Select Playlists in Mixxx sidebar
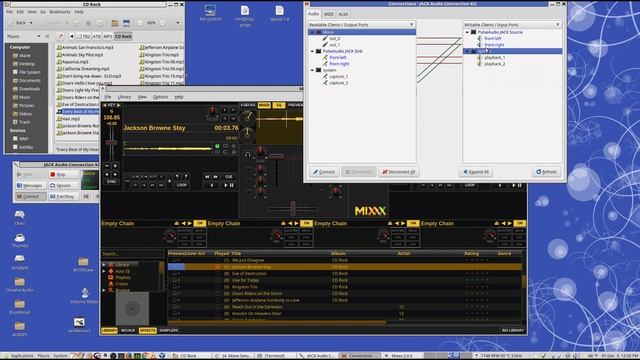This screenshot has height=360, width=640. (x=122, y=278)
